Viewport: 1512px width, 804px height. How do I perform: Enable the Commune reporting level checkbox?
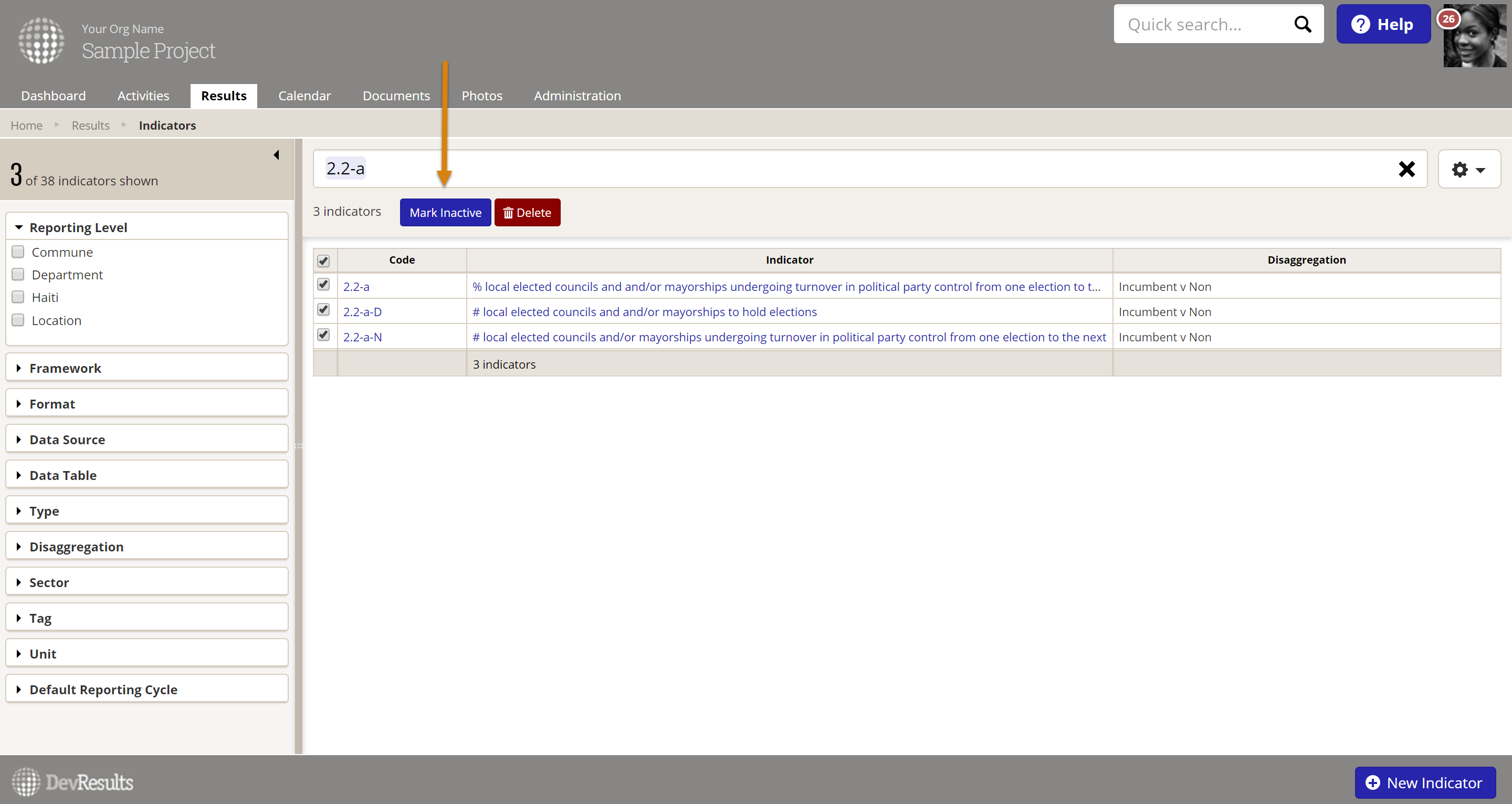18,252
